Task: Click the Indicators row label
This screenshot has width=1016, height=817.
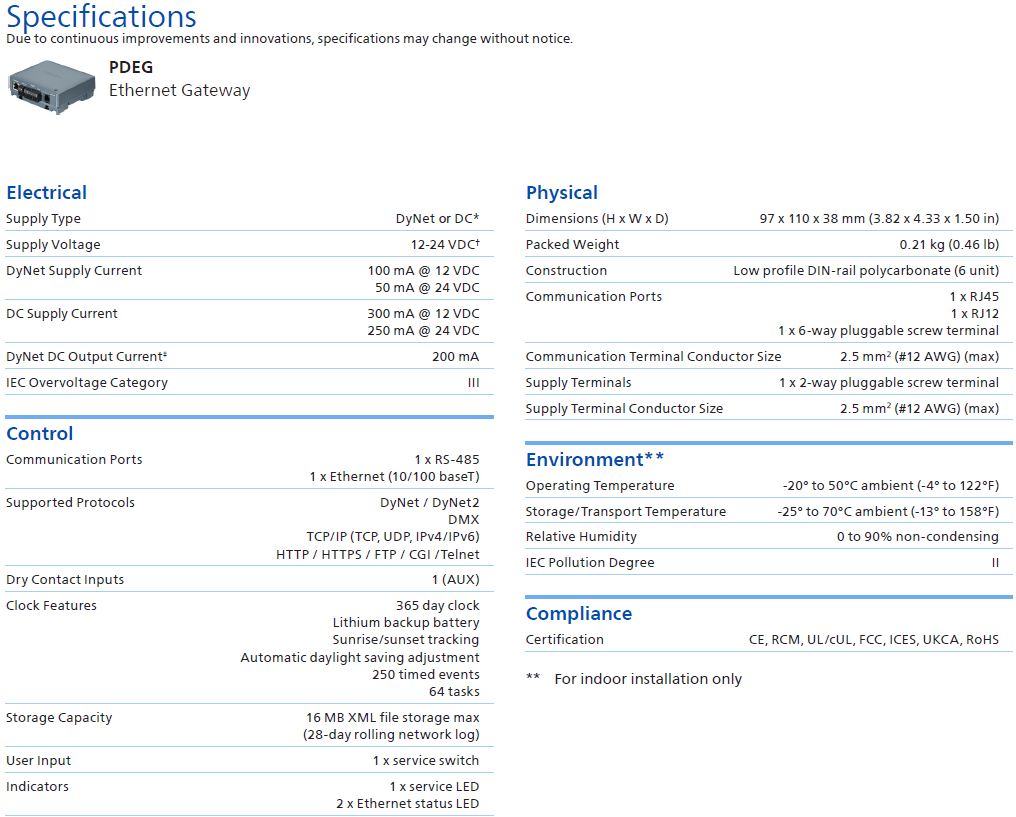Action: coord(37,787)
